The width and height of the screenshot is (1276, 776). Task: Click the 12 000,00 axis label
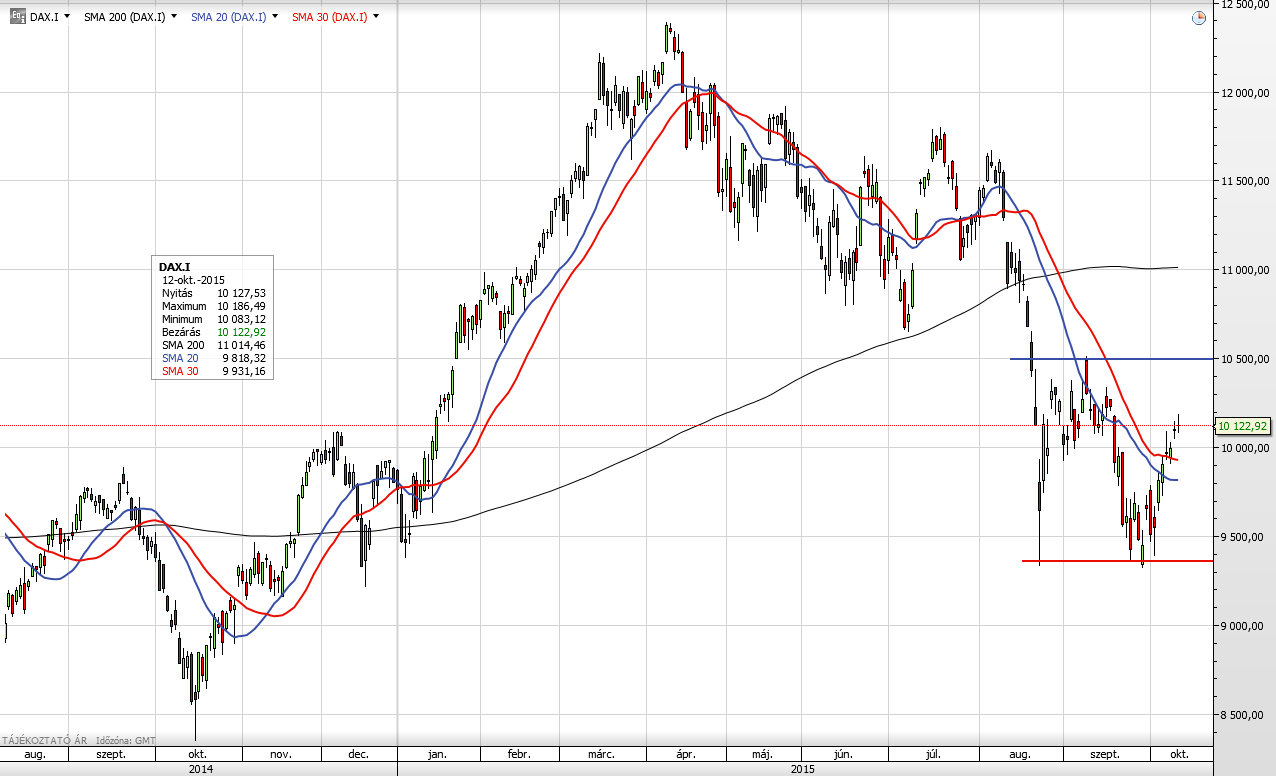(x=1245, y=93)
